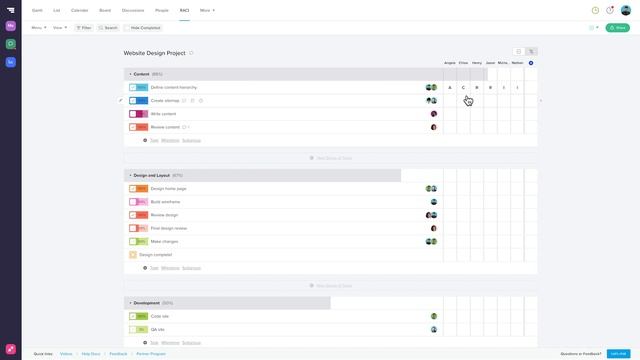The height and width of the screenshot is (360, 640).
Task: Click the purple Me sidebar icon
Action: tap(11, 26)
